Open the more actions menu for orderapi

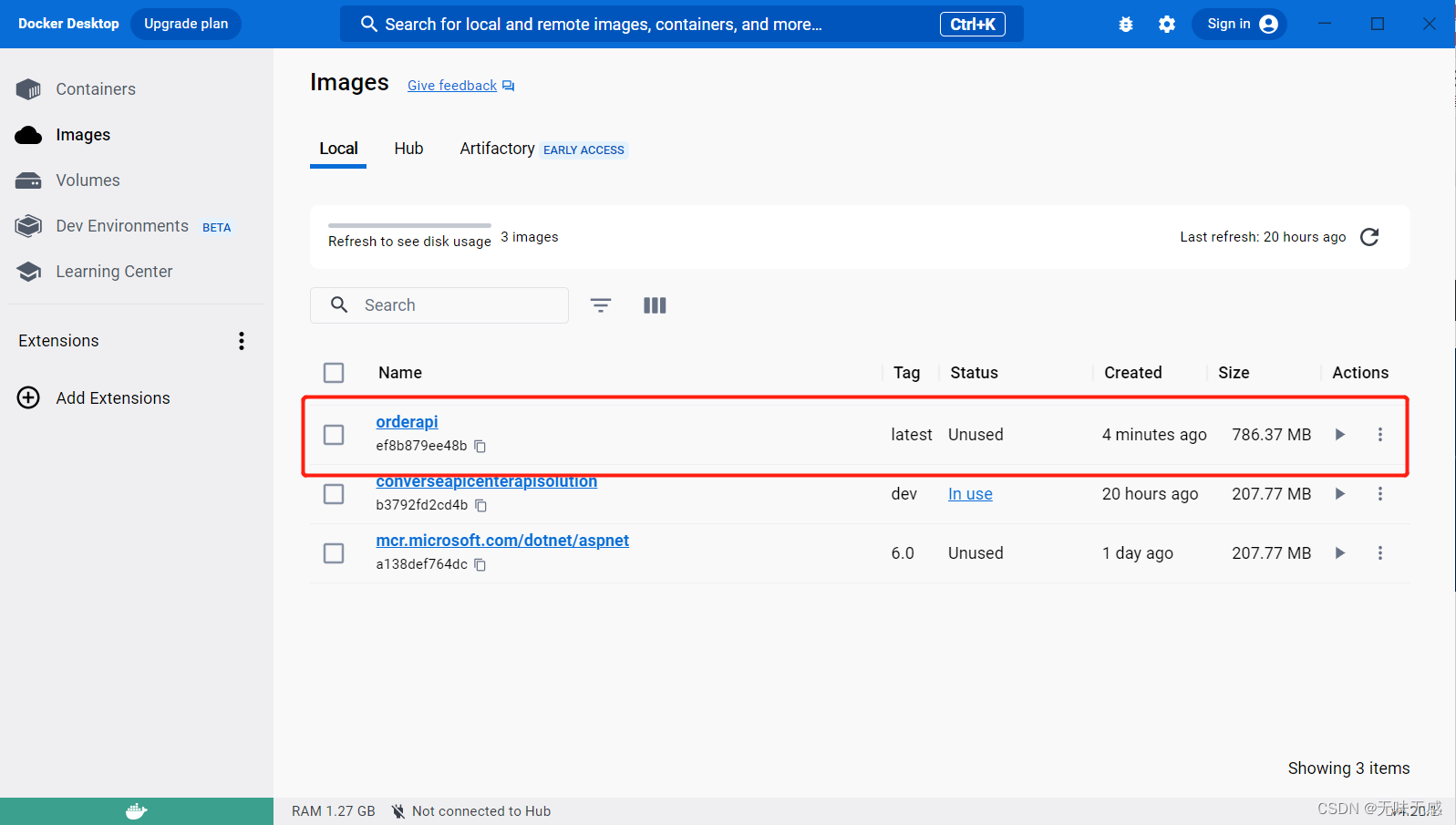(1380, 435)
